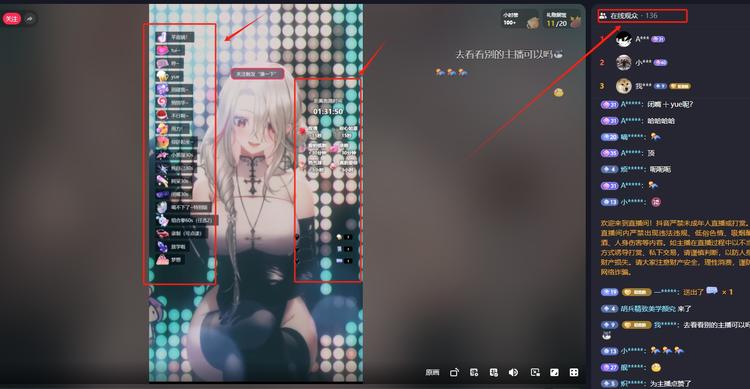Click chat message 闭嘴＋yue呢?

(670, 104)
